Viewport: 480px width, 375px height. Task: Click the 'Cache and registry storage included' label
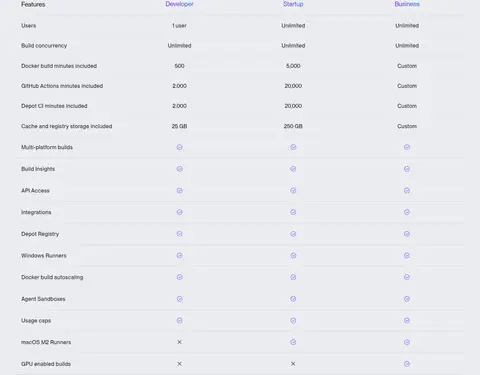[x=67, y=126]
